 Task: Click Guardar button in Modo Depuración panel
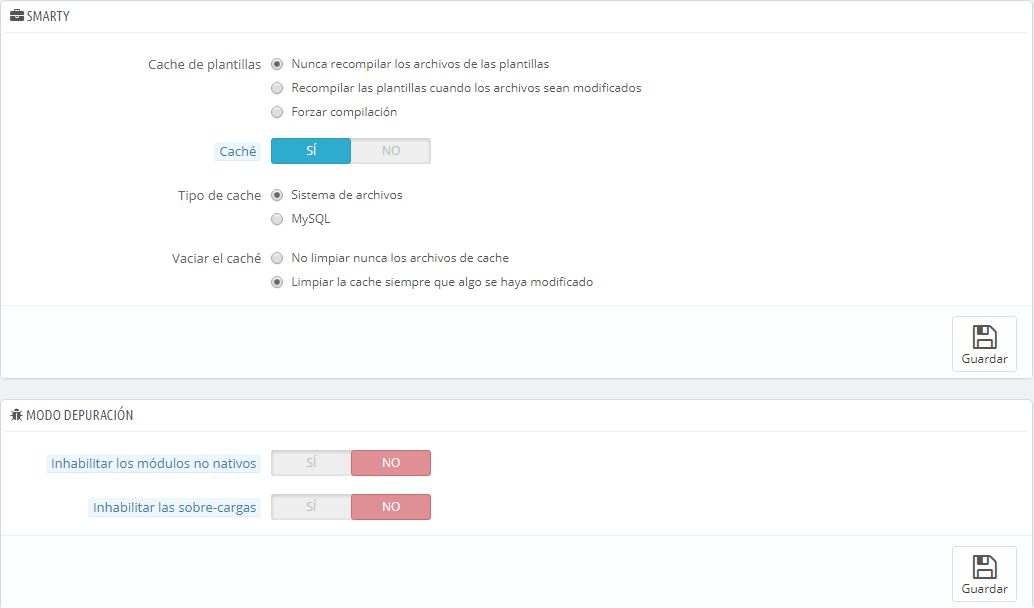pos(984,574)
